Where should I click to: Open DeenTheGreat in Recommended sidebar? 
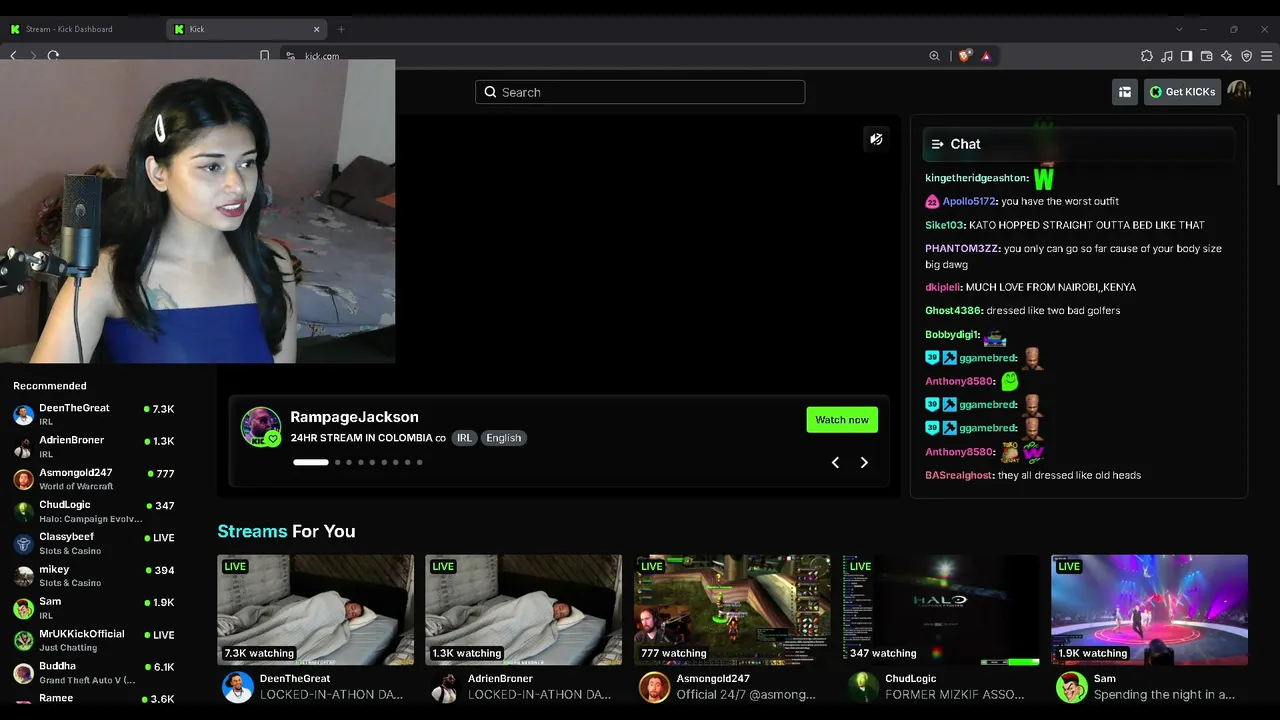[x=95, y=414]
